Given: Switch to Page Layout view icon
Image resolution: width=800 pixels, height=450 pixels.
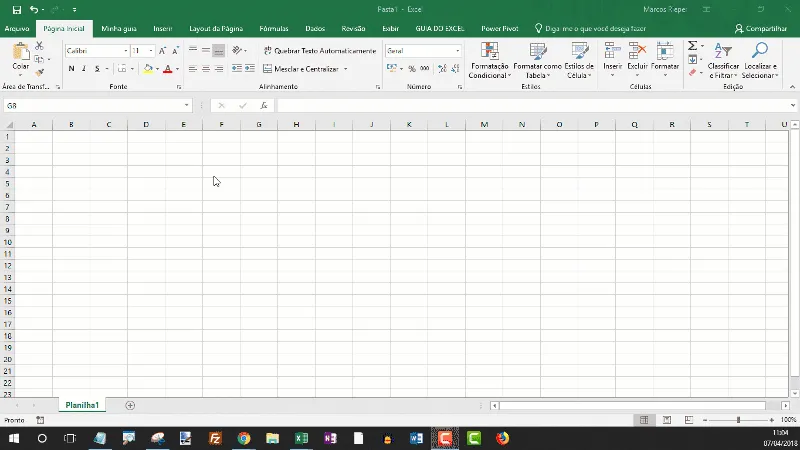Looking at the screenshot, I should [x=667, y=420].
